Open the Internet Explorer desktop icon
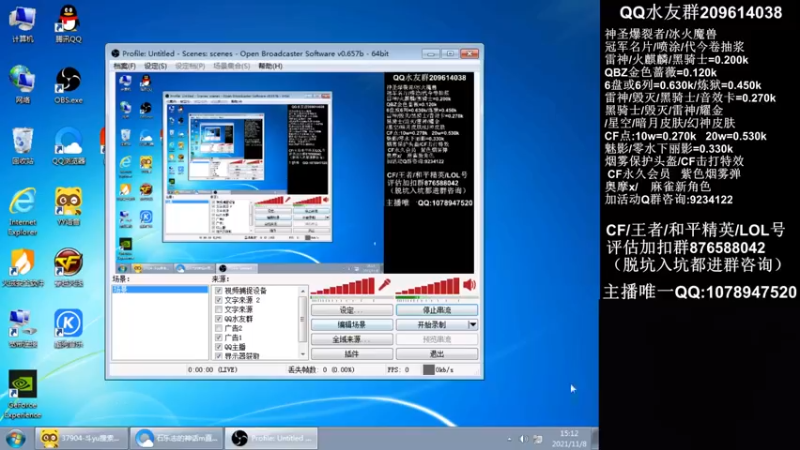Screen dimensions: 800x450 (x=22, y=211)
